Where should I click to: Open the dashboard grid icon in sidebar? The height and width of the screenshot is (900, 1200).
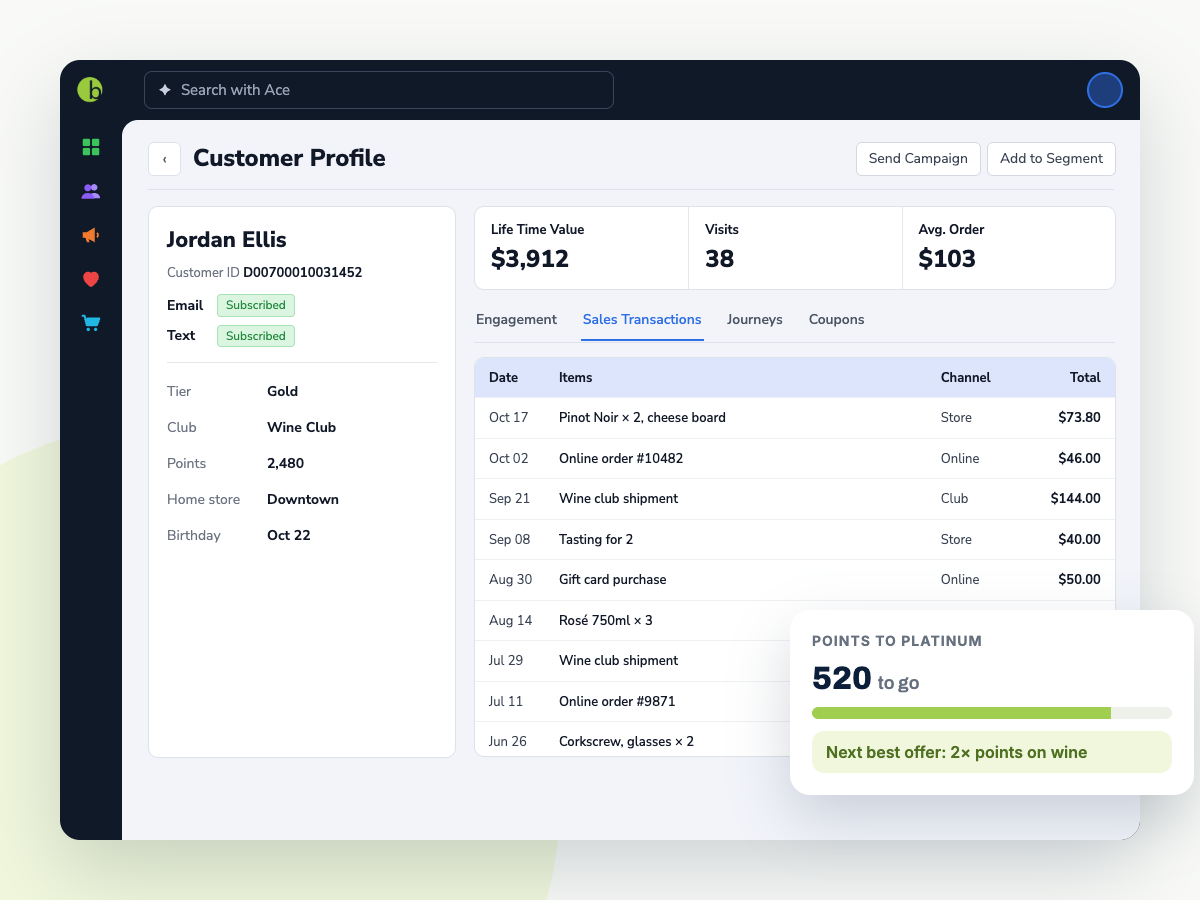click(91, 147)
